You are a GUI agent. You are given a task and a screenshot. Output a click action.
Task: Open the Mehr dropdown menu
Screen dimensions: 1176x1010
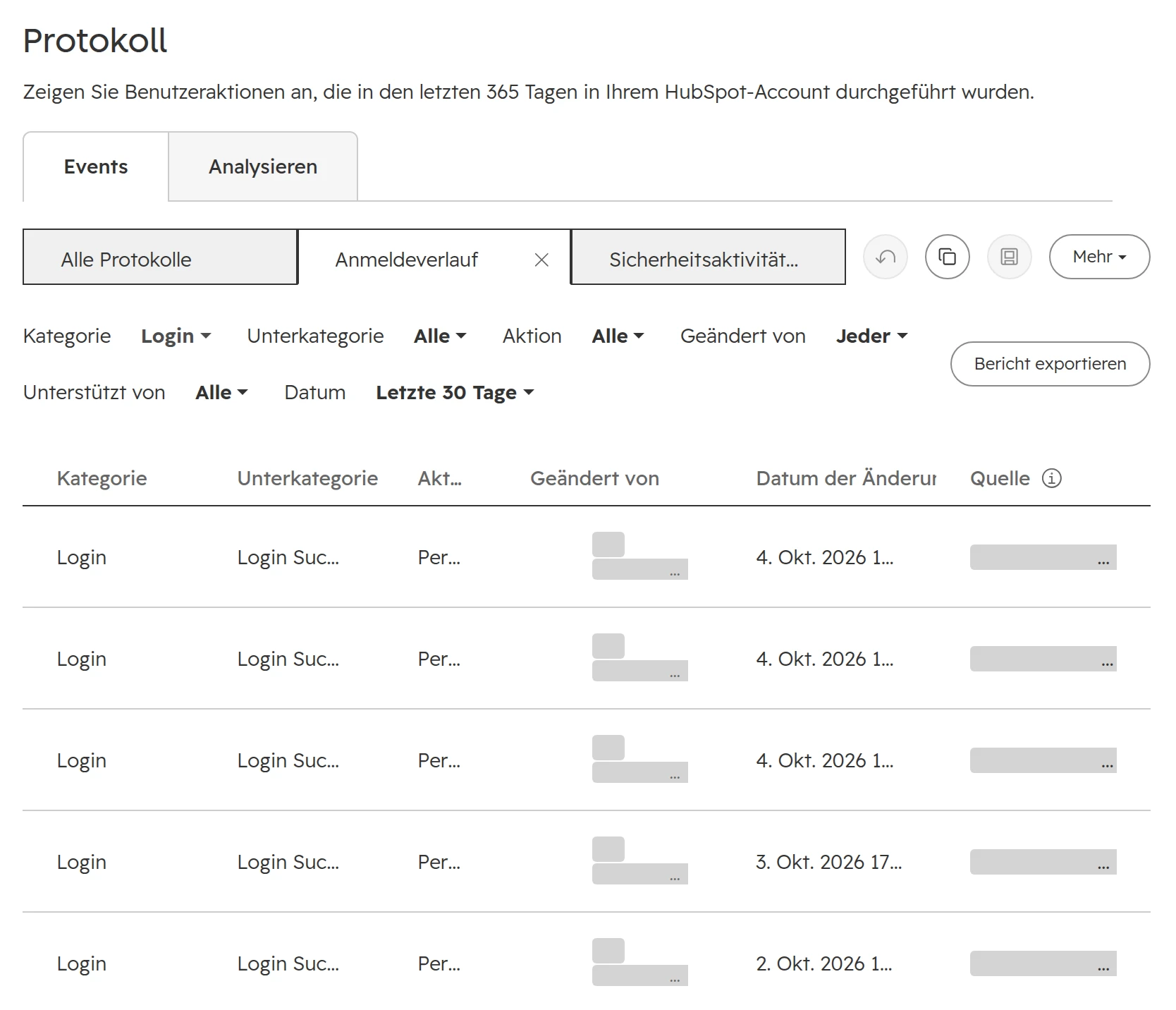click(x=1099, y=257)
